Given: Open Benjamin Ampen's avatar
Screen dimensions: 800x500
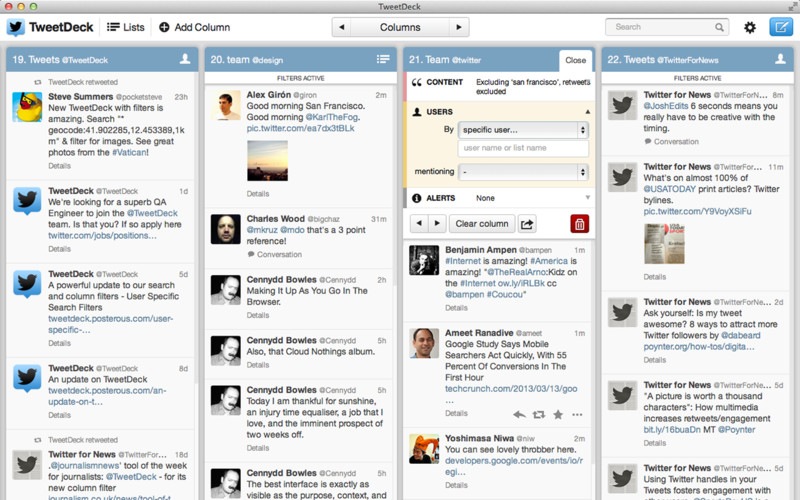Looking at the screenshot, I should click(x=424, y=260).
